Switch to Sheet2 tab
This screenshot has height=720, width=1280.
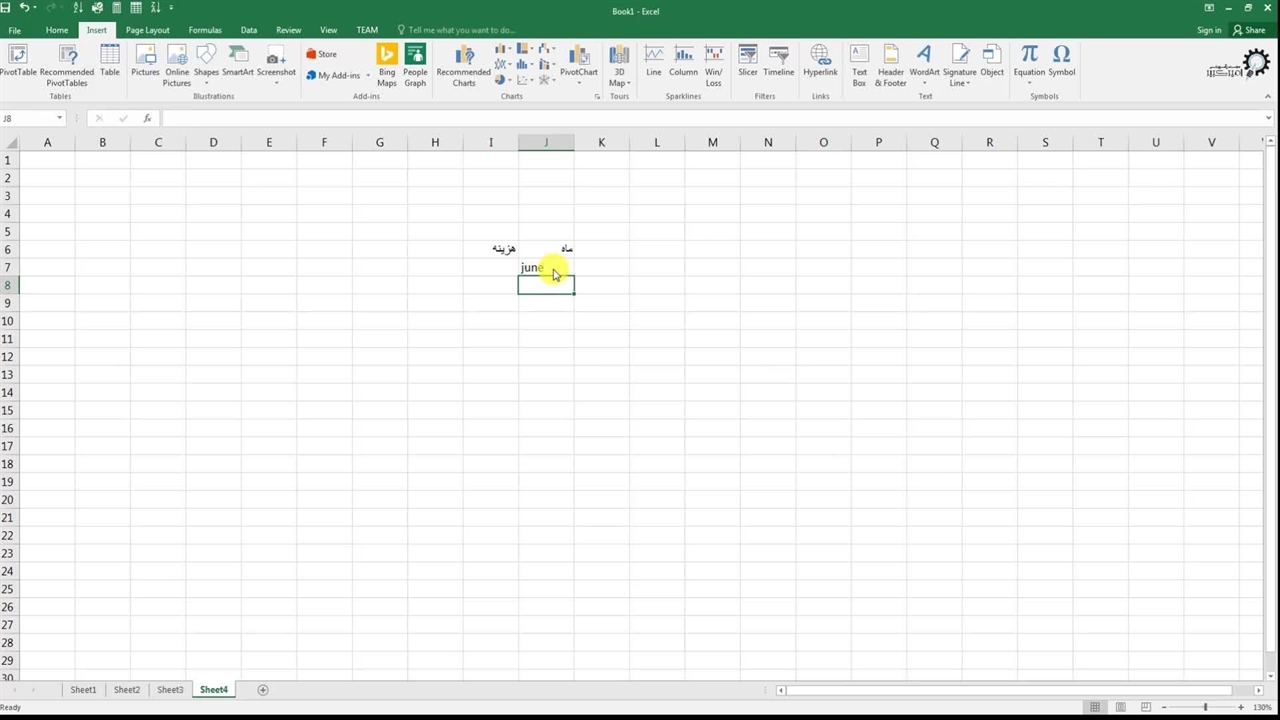click(126, 690)
